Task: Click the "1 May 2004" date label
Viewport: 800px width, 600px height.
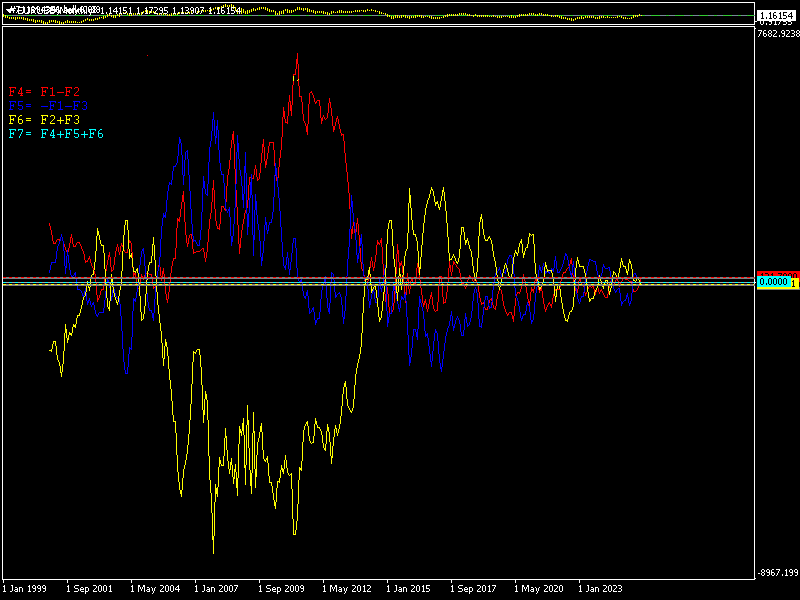Action: tap(155, 589)
